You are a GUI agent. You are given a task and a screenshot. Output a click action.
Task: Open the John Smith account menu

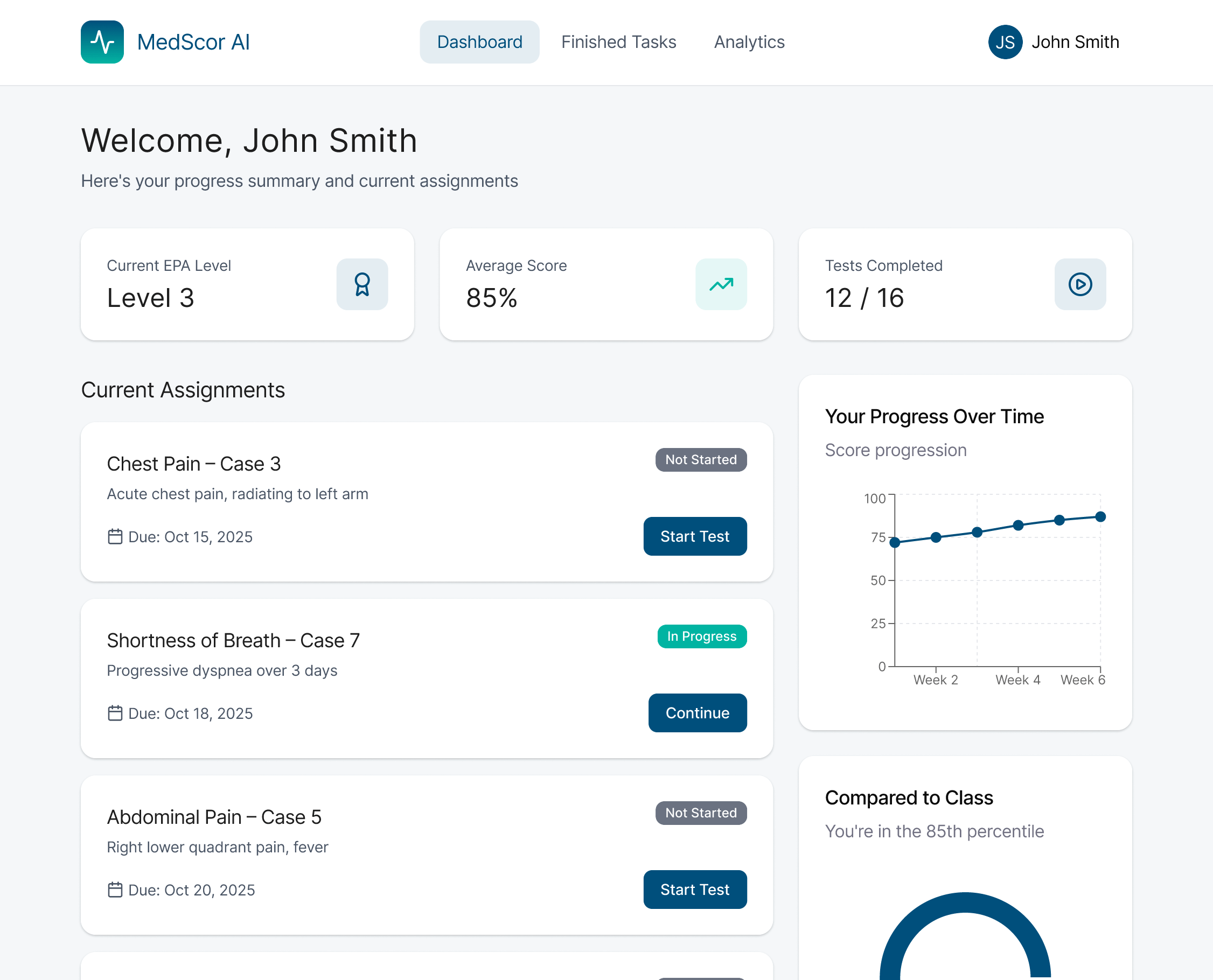click(x=1075, y=42)
